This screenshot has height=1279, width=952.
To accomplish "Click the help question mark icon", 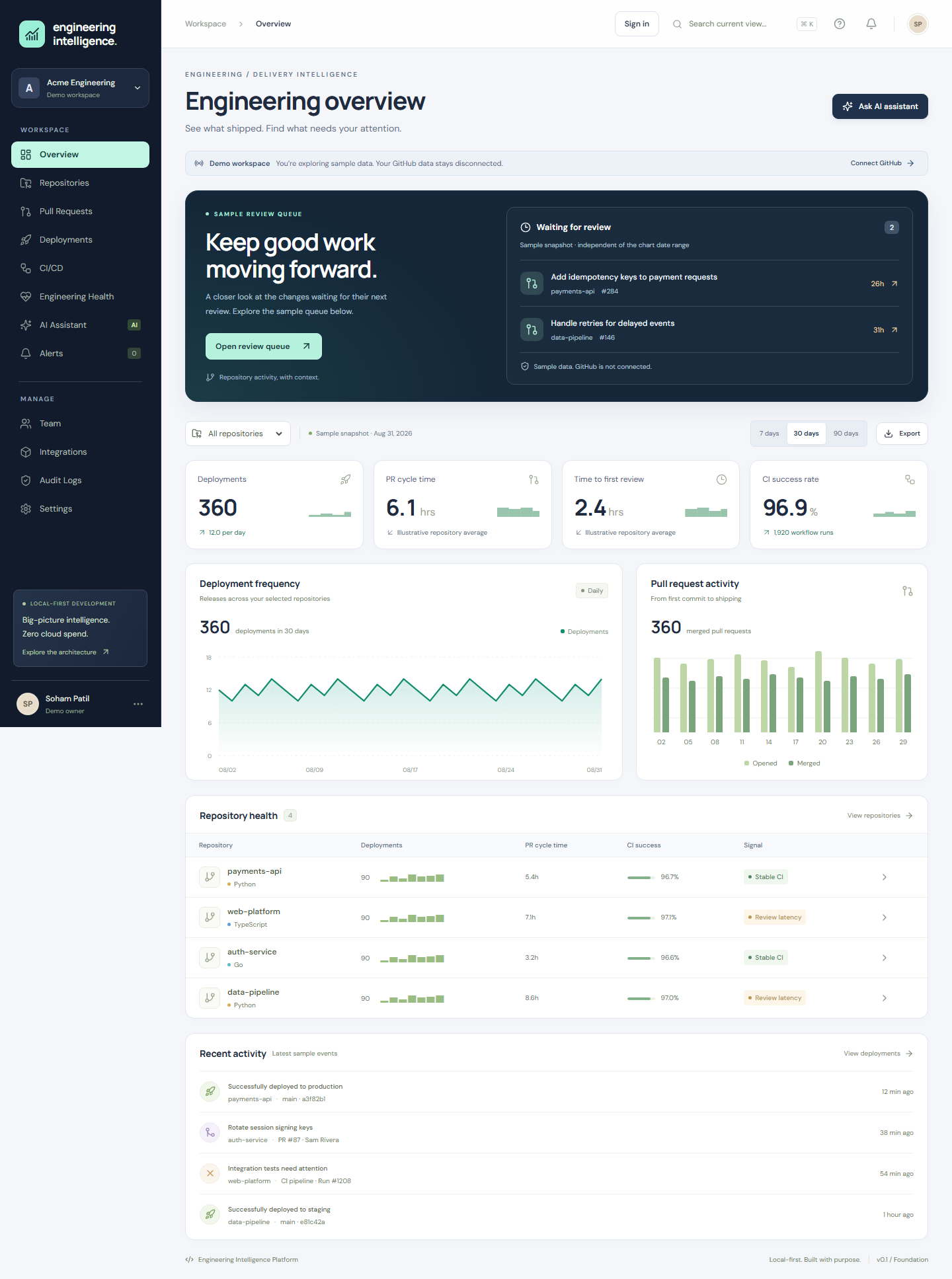I will click(x=840, y=24).
